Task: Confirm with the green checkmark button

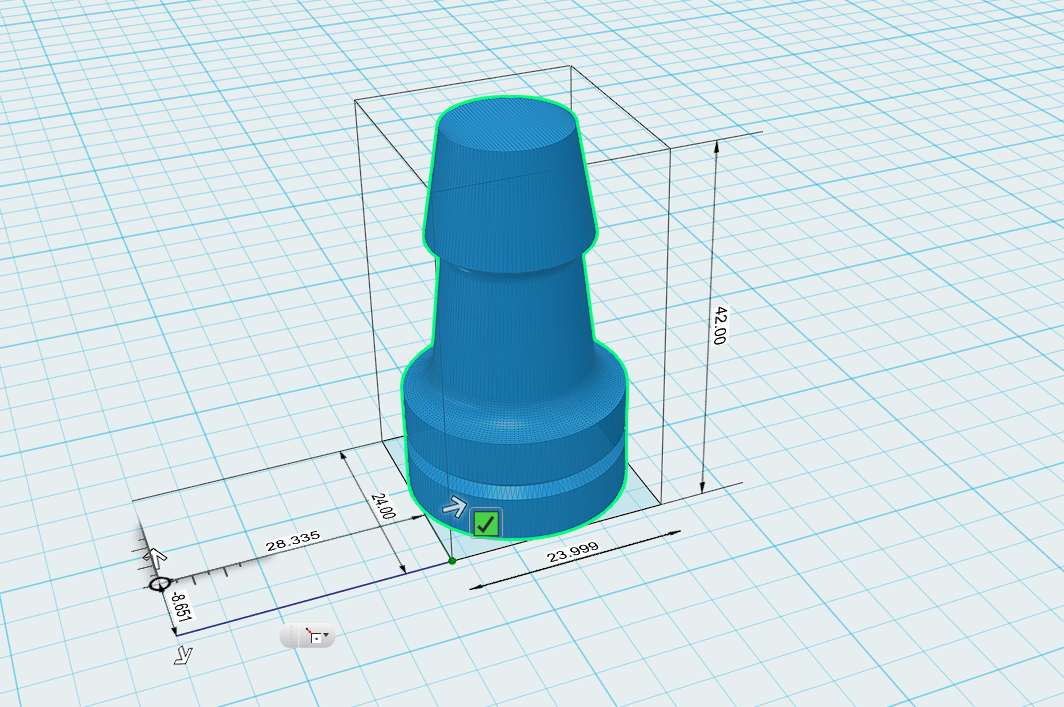Action: tap(486, 523)
